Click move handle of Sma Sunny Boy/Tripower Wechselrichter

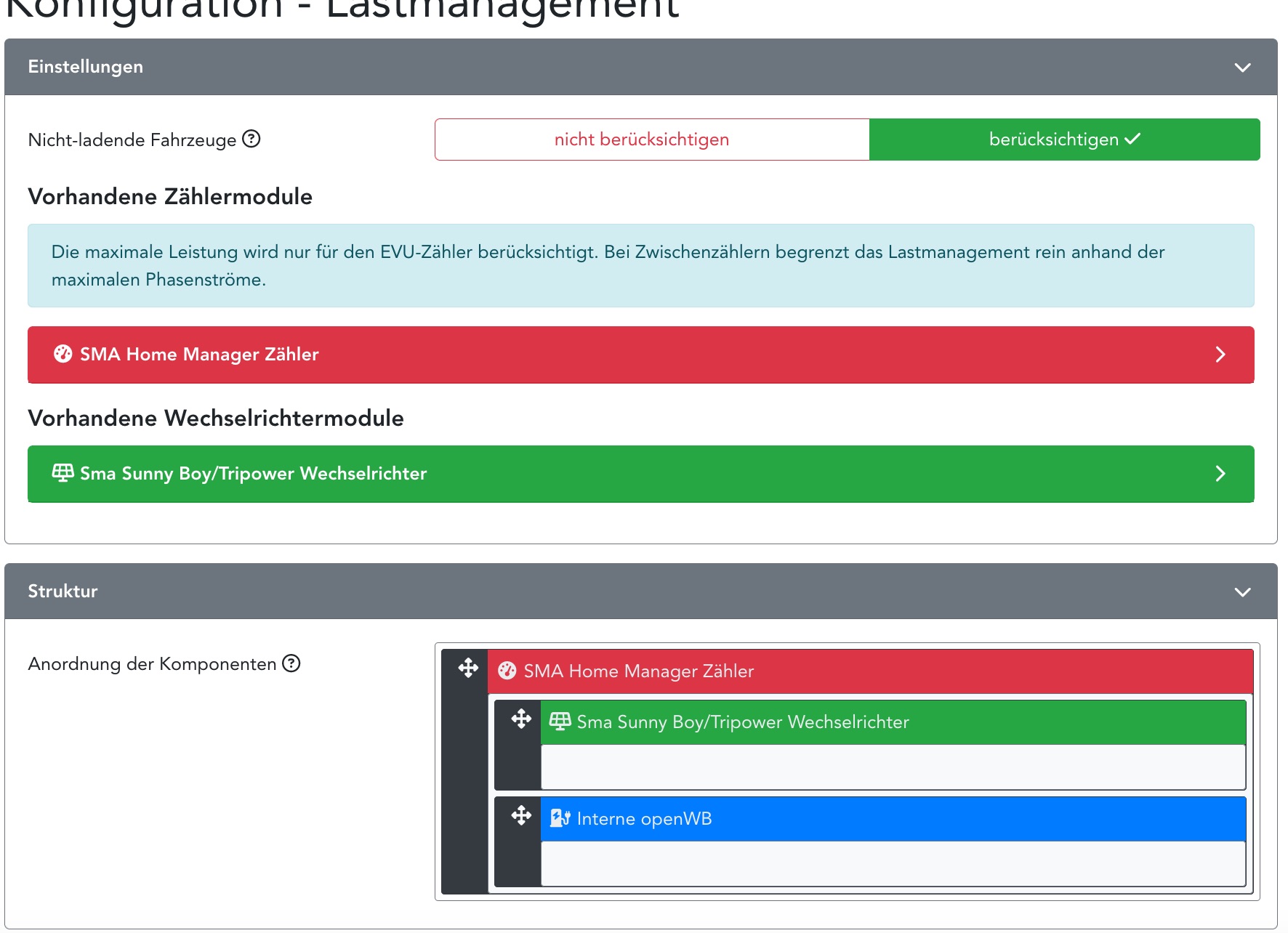click(x=521, y=719)
